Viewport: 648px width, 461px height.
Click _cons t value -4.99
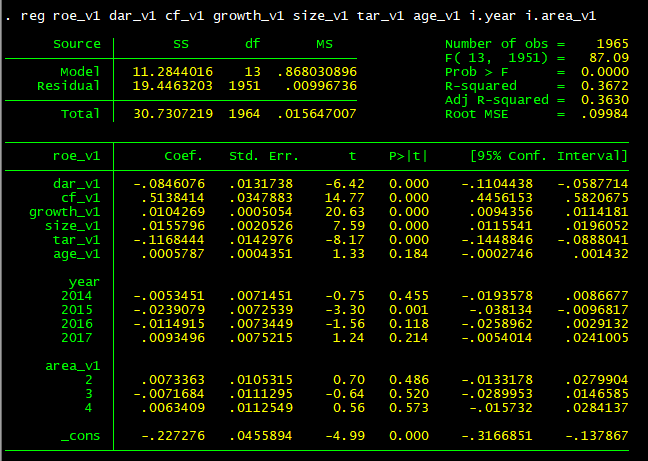[345, 436]
